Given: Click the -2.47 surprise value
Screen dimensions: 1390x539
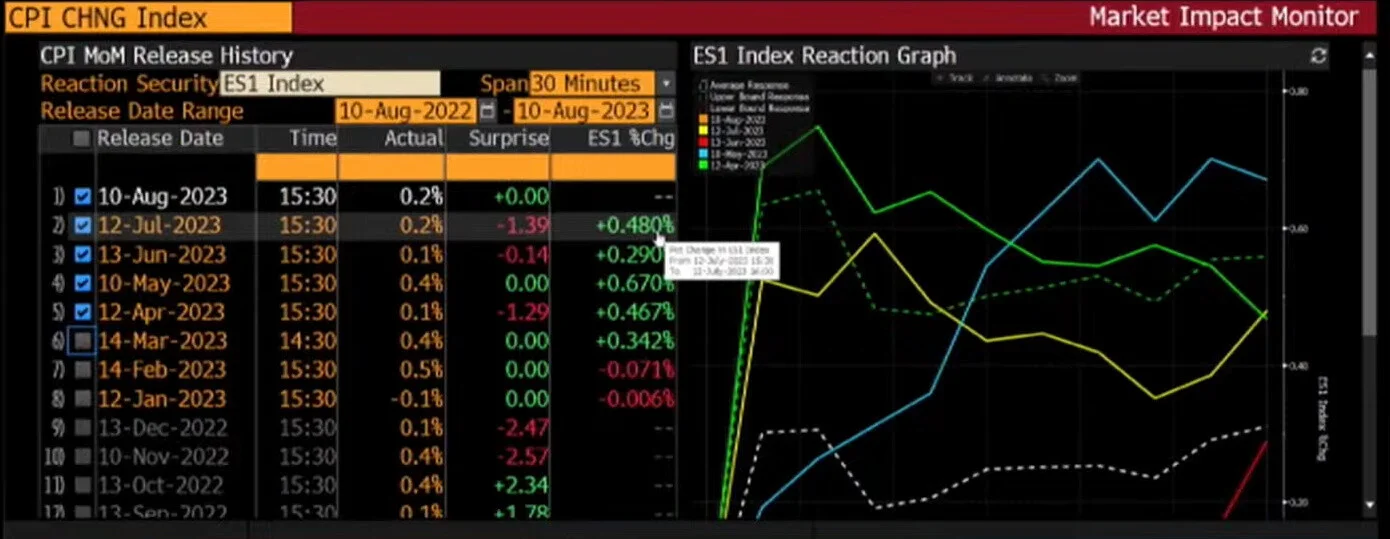Looking at the screenshot, I should (x=524, y=428).
